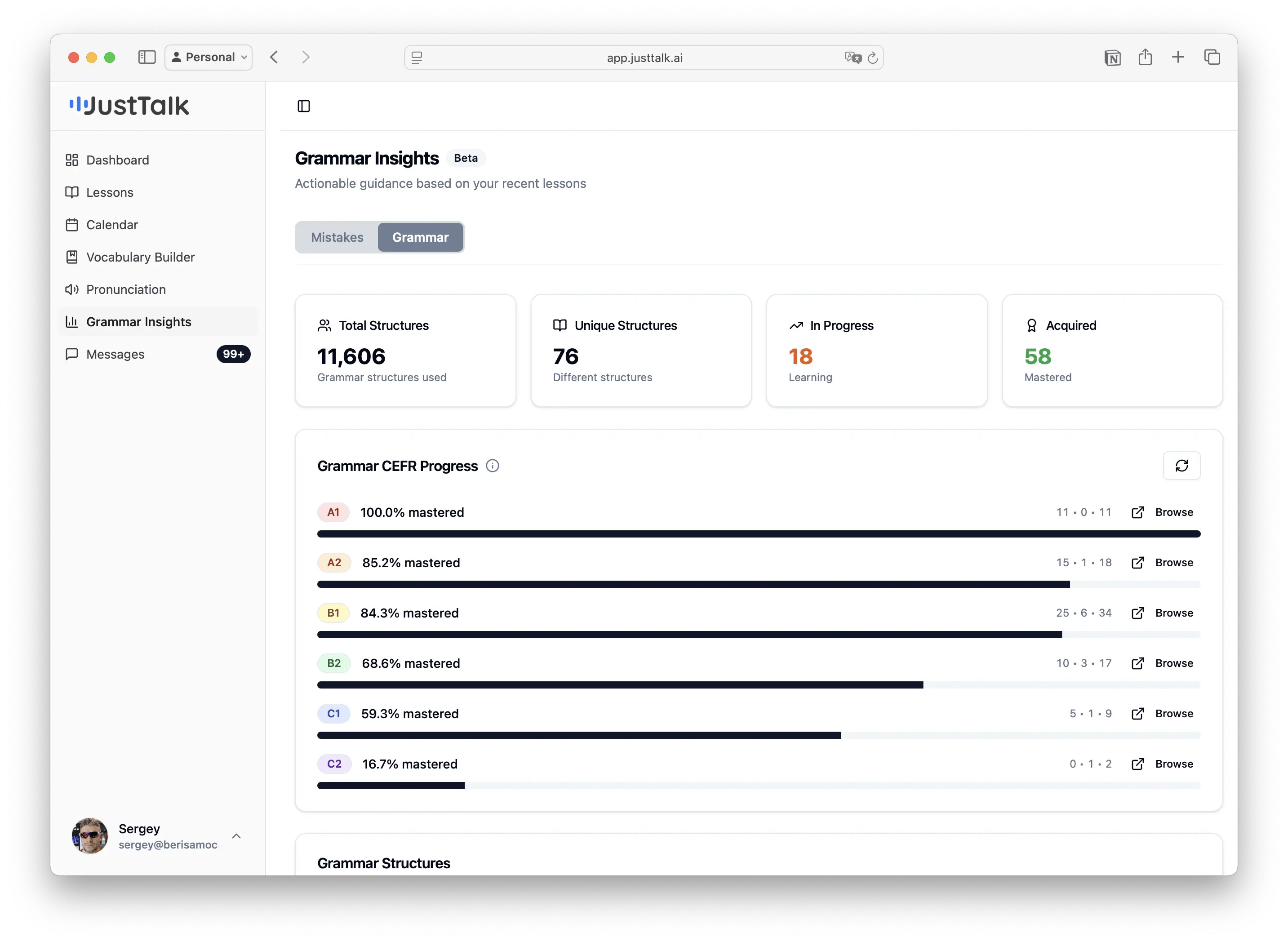Click the '84.3% mastered' text
Image resolution: width=1288 pixels, height=942 pixels.
[409, 613]
